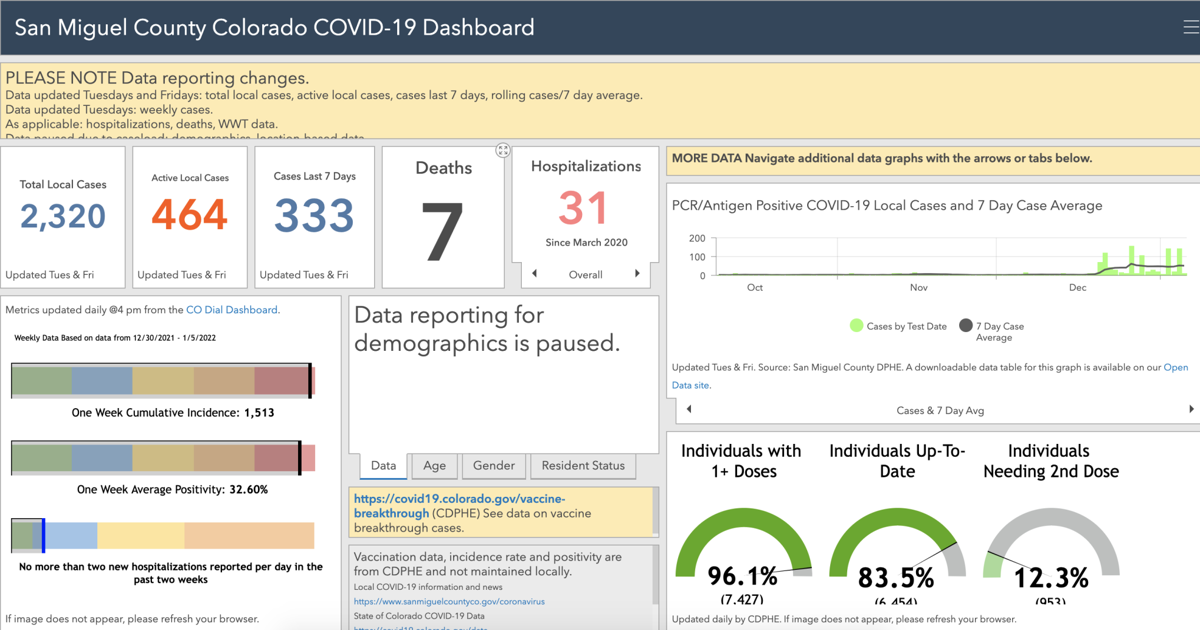This screenshot has width=1200, height=630.
Task: Go to previous chart before Cases & 7 Day Avg
Action: point(688,409)
